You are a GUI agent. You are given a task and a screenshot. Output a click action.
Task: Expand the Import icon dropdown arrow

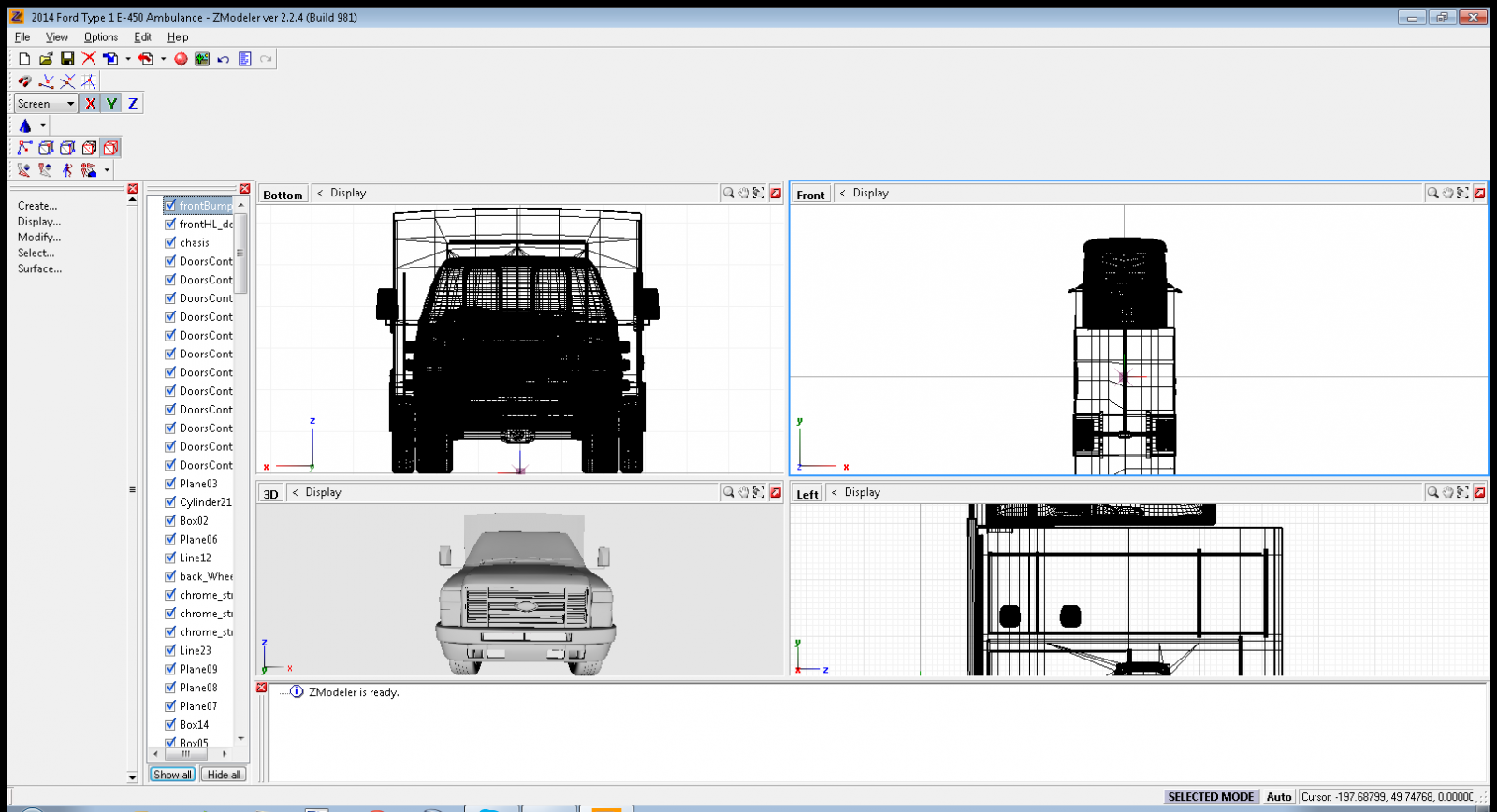(x=128, y=59)
